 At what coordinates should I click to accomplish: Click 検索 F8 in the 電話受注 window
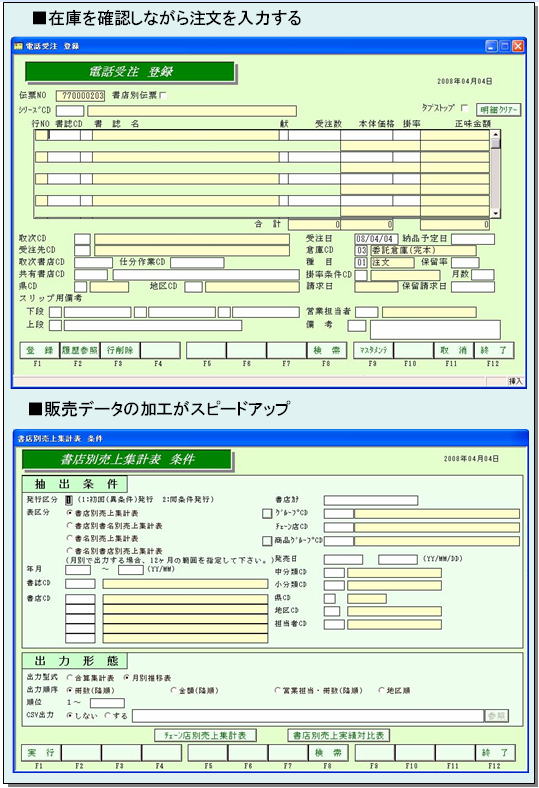327,350
